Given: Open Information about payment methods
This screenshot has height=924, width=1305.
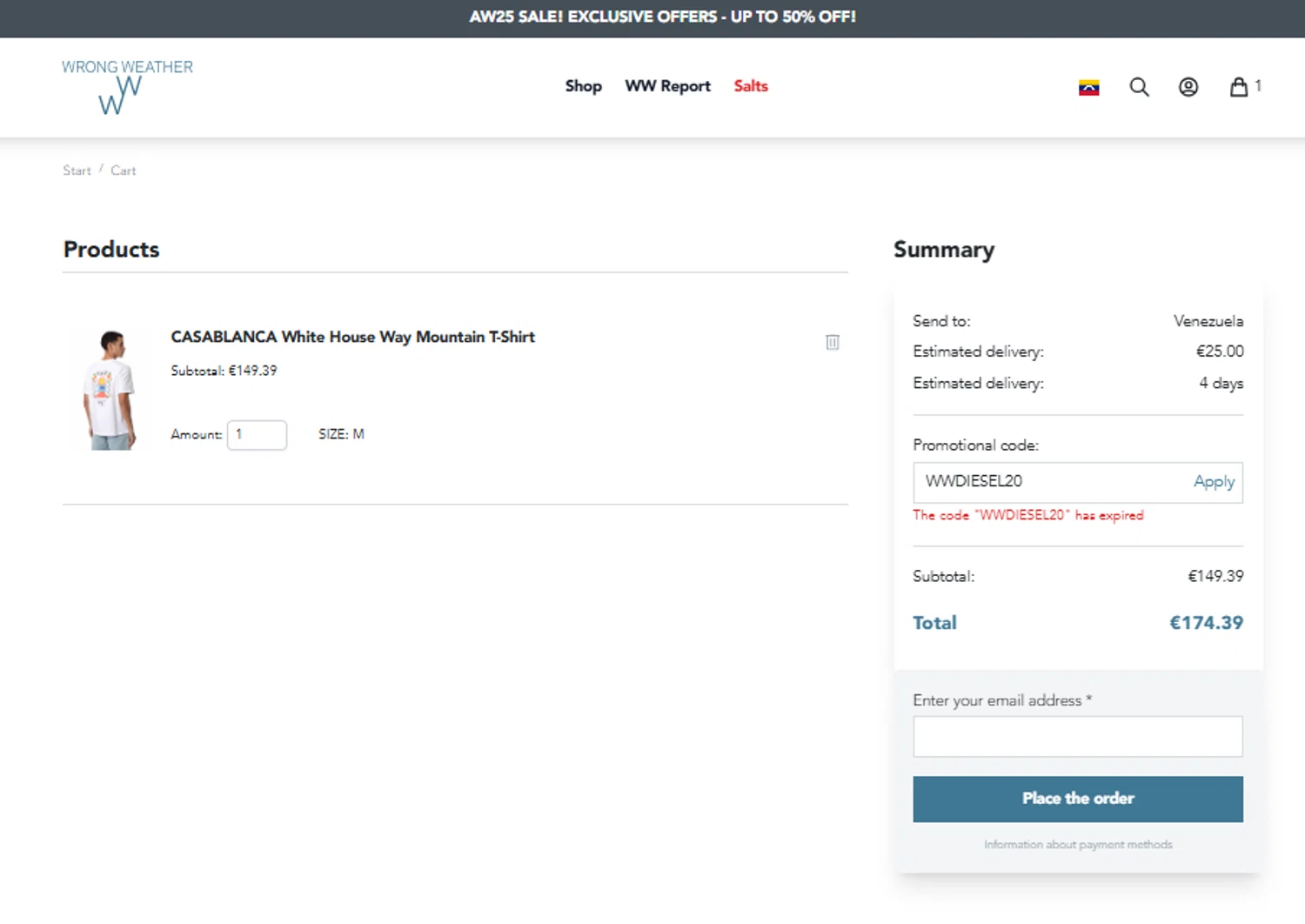Looking at the screenshot, I should 1078,845.
